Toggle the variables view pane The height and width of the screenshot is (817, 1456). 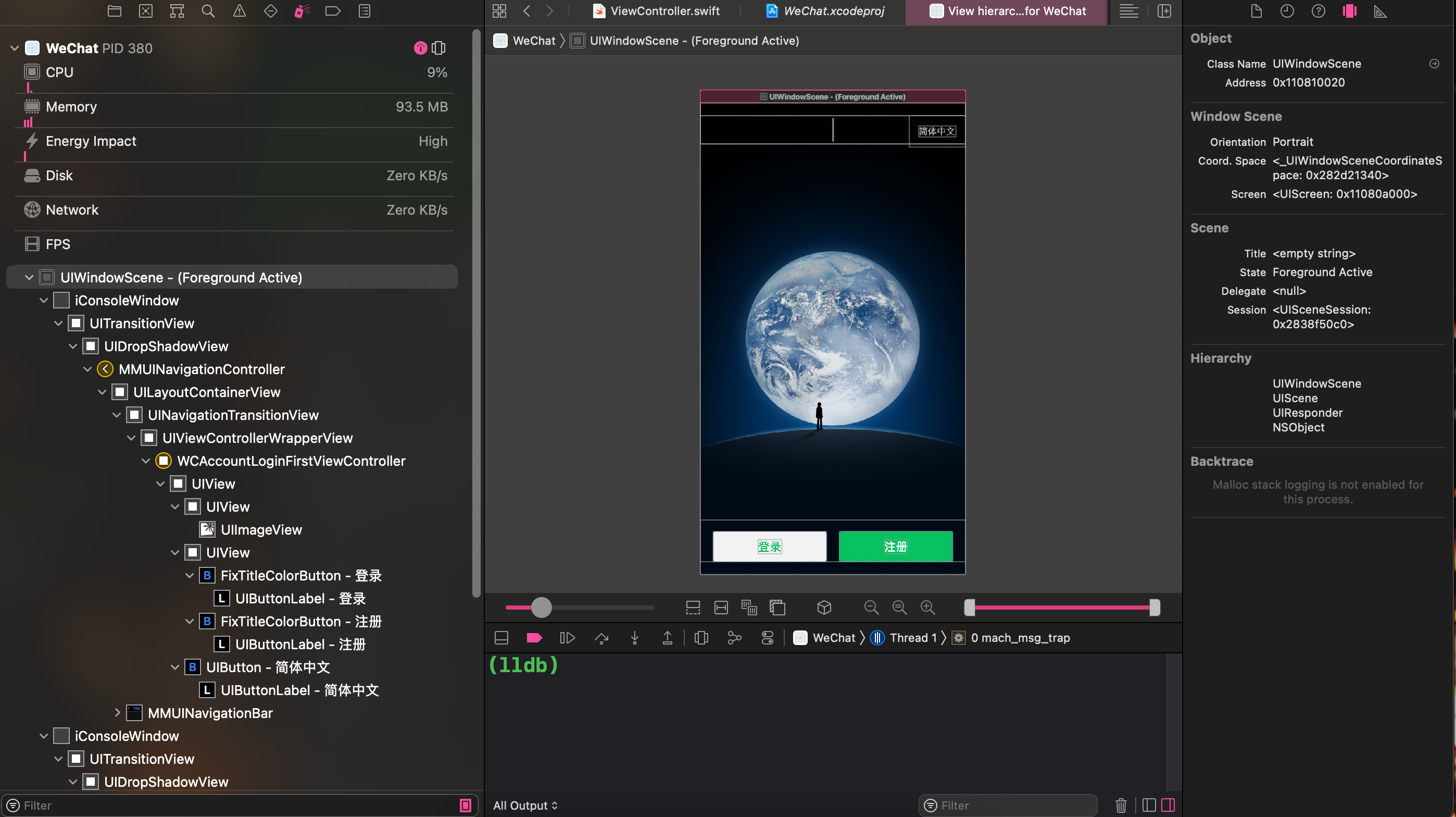(x=1149, y=805)
